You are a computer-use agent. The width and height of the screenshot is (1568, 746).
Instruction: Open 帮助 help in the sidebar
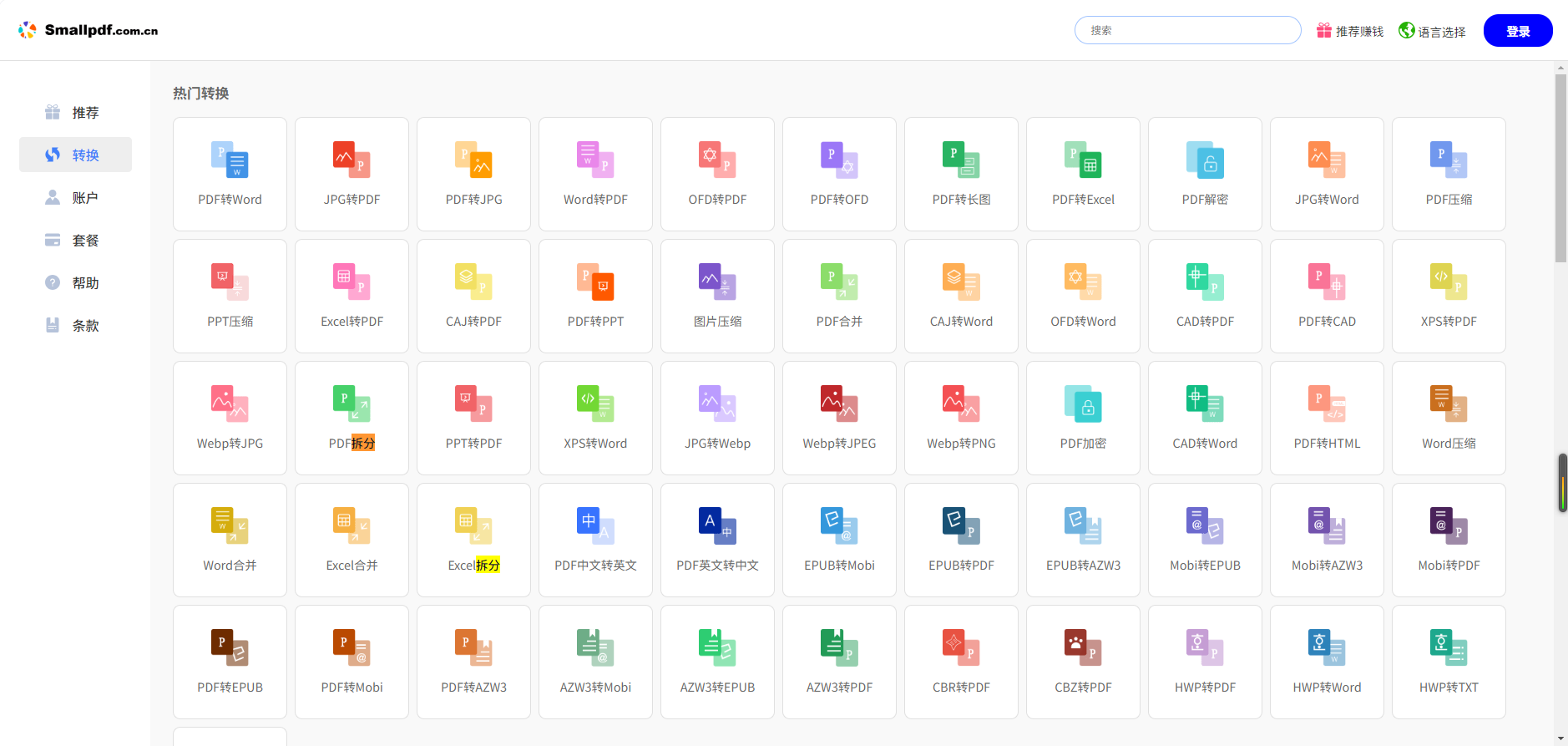(x=75, y=283)
